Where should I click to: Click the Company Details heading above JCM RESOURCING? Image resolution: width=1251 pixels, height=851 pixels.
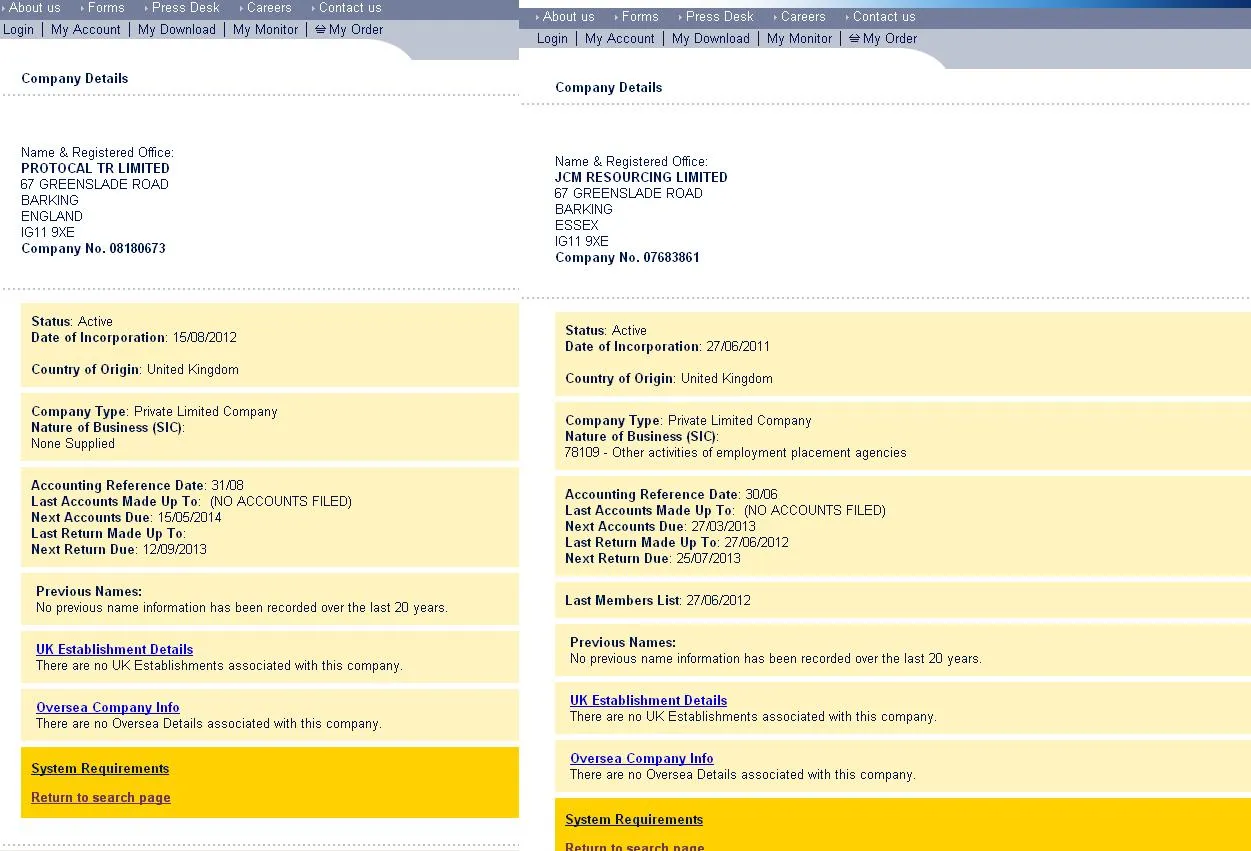click(x=609, y=88)
